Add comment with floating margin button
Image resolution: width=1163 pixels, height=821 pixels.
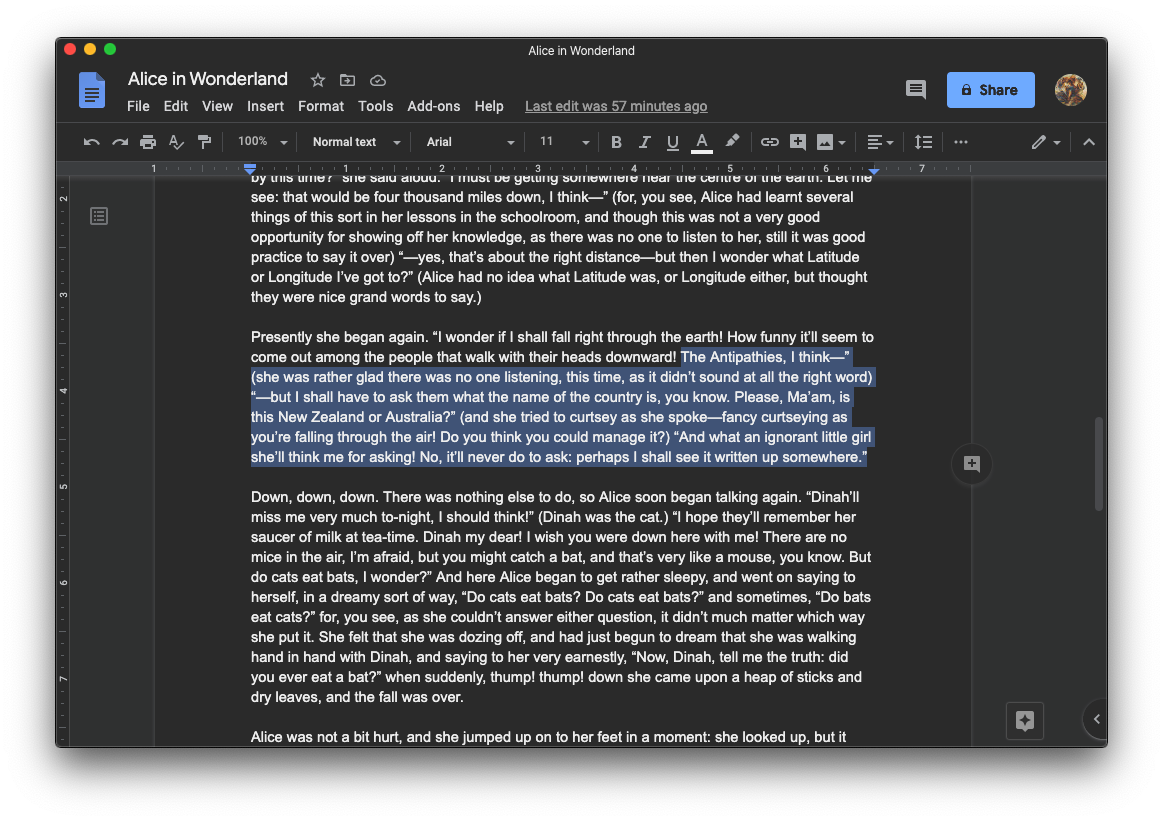(972, 464)
